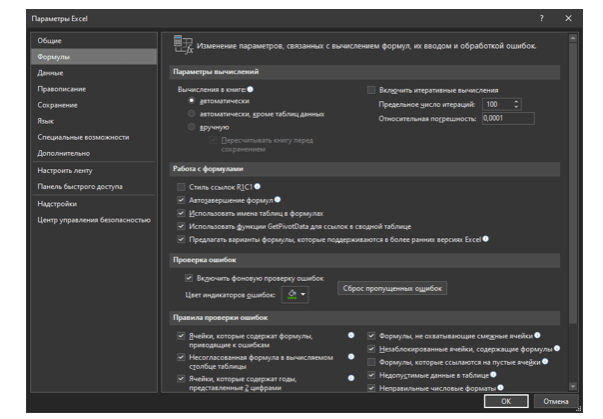Viewport: 603px width, 419px height.
Task: Click info icon beside Незаблокированные ячейки rule
Action: coord(557,348)
